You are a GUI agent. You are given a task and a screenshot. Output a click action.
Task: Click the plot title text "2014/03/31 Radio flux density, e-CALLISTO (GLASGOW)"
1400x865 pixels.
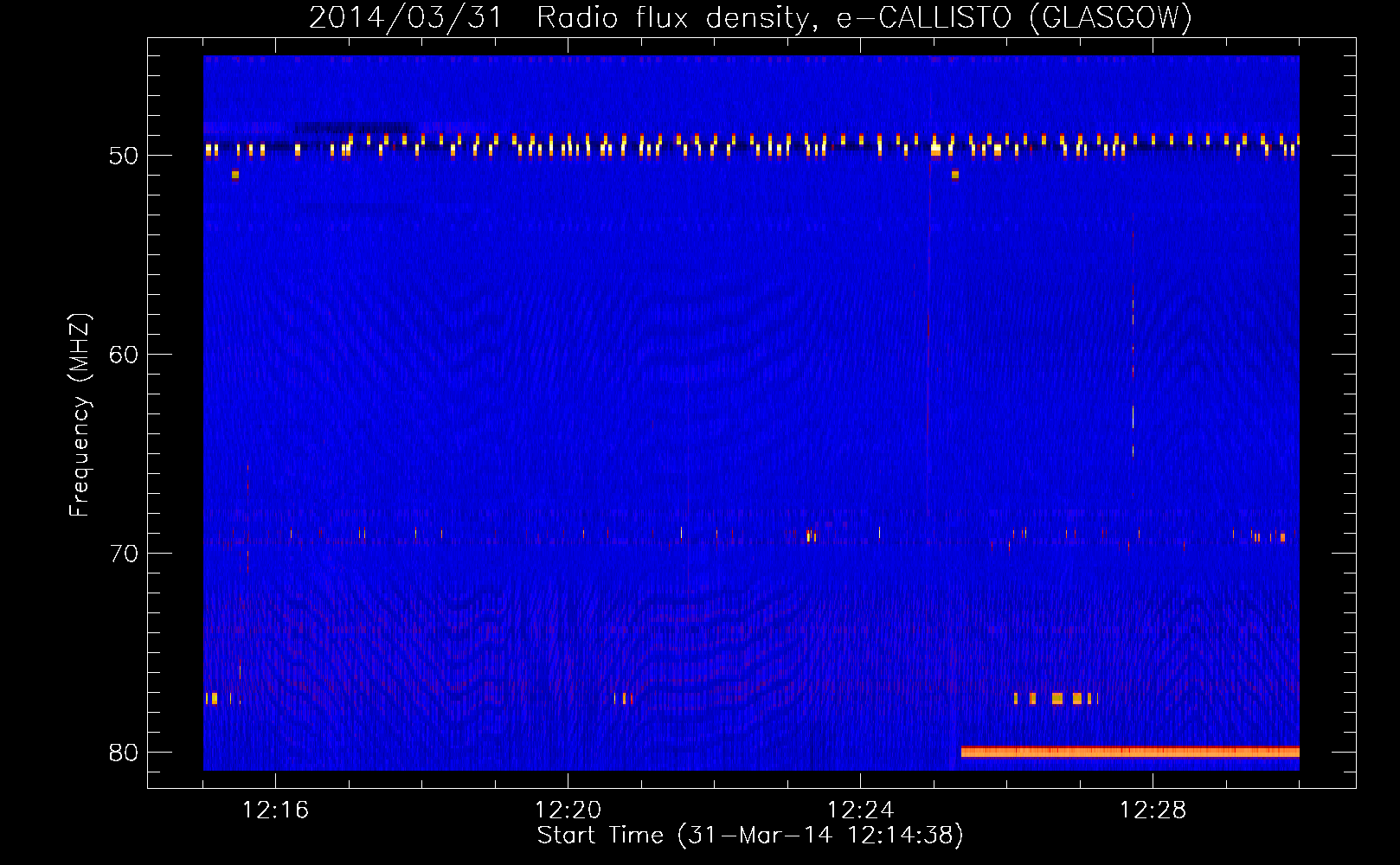tap(750, 18)
